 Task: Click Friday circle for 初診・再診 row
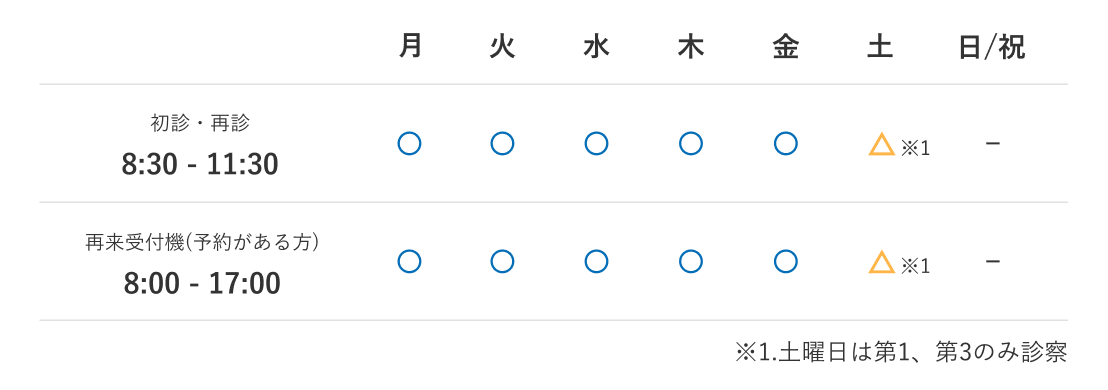click(786, 143)
